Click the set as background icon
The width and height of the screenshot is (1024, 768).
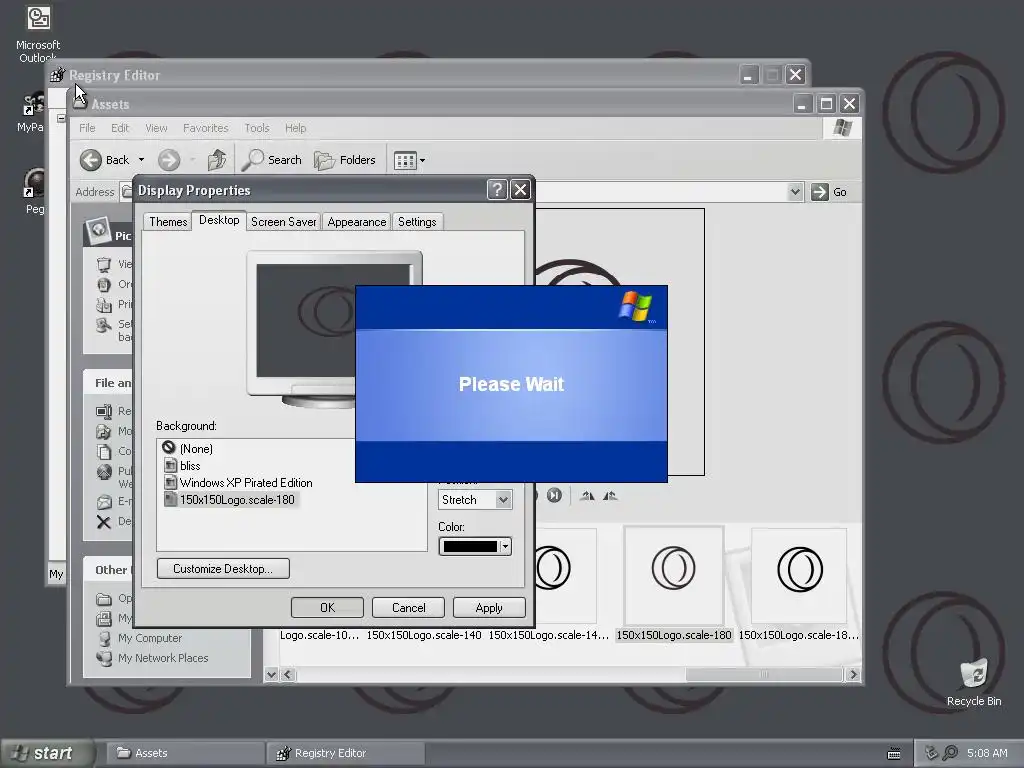click(104, 325)
